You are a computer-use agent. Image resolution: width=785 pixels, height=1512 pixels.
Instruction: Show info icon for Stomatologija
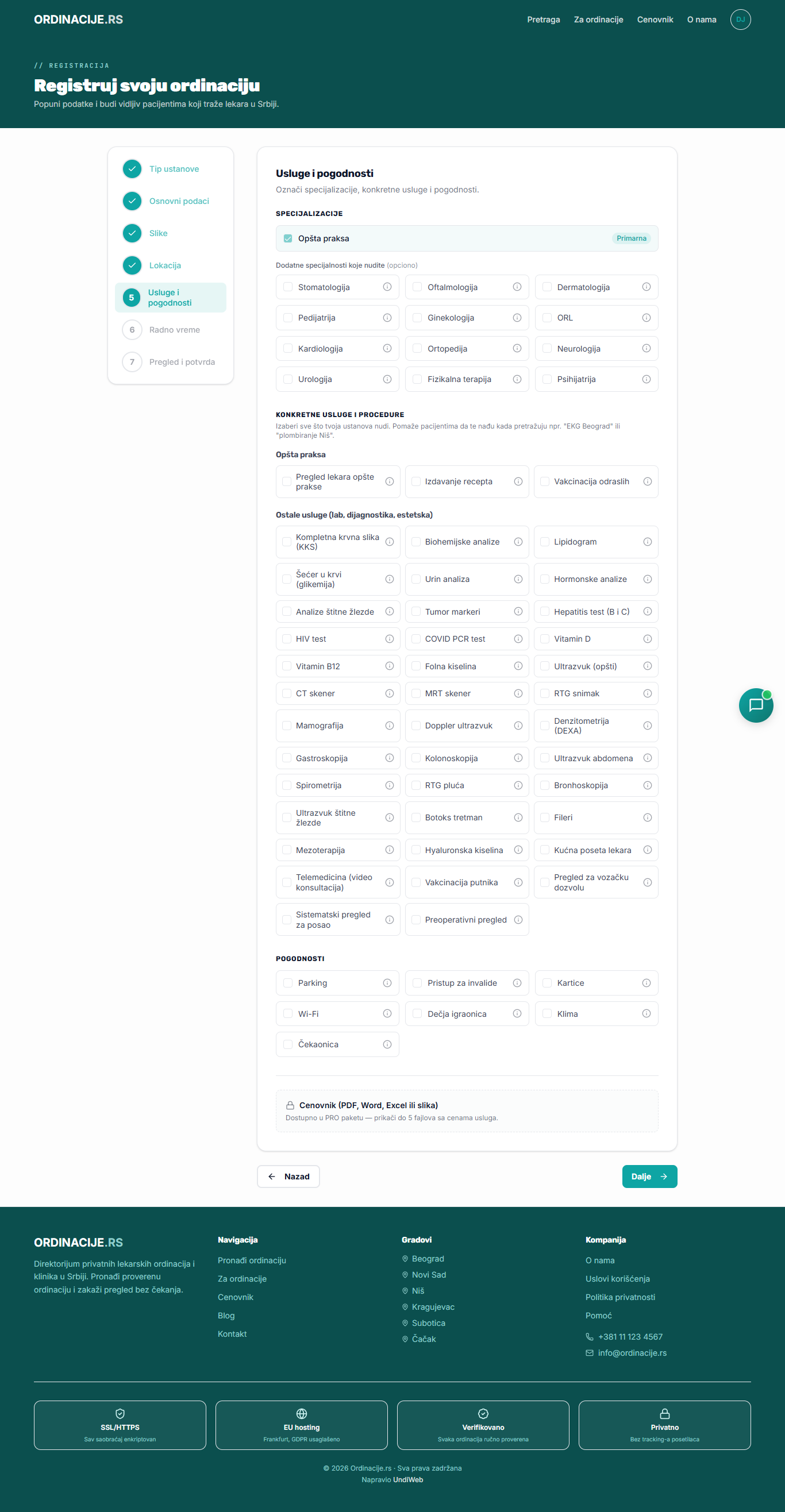point(387,287)
